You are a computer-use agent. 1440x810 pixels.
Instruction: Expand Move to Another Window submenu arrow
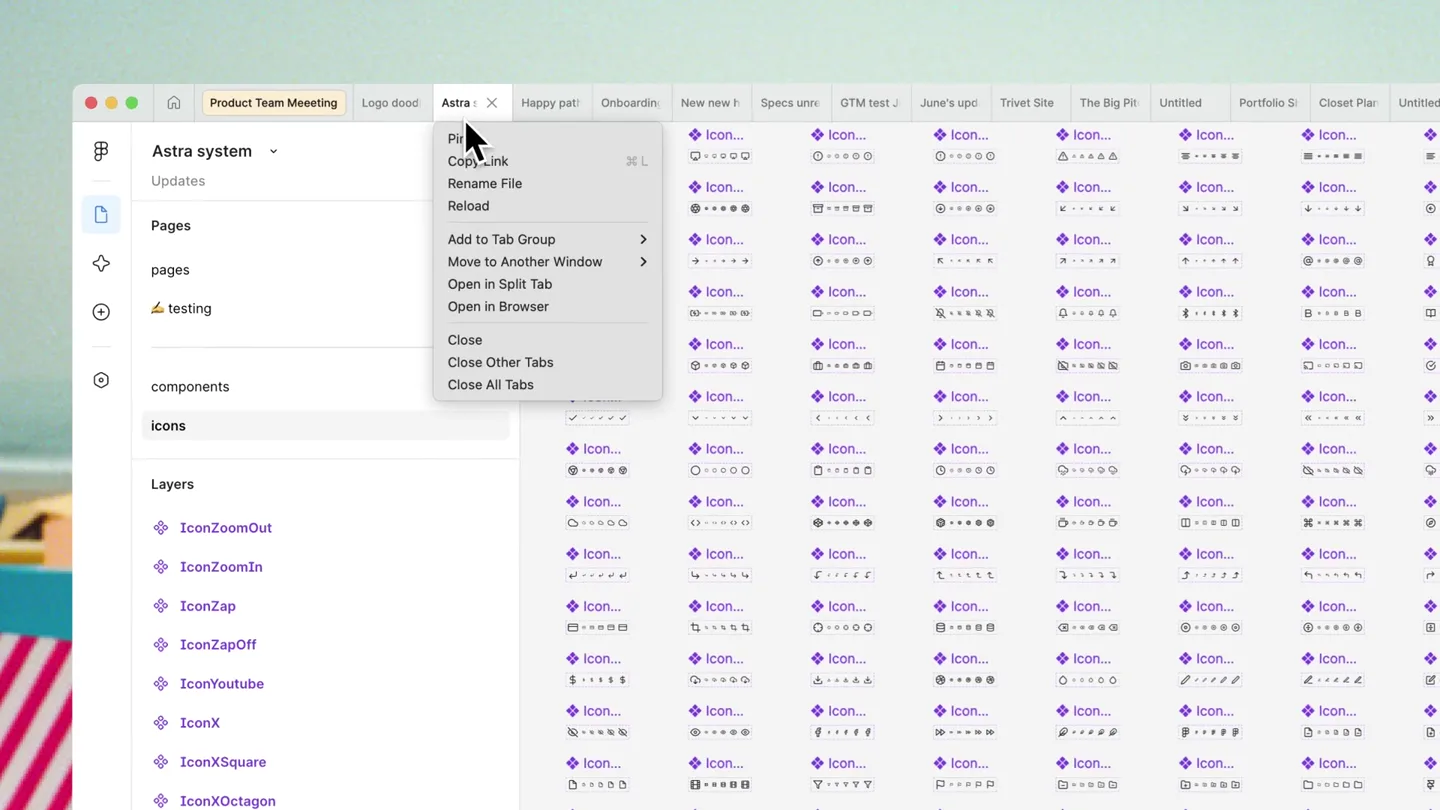(643, 262)
